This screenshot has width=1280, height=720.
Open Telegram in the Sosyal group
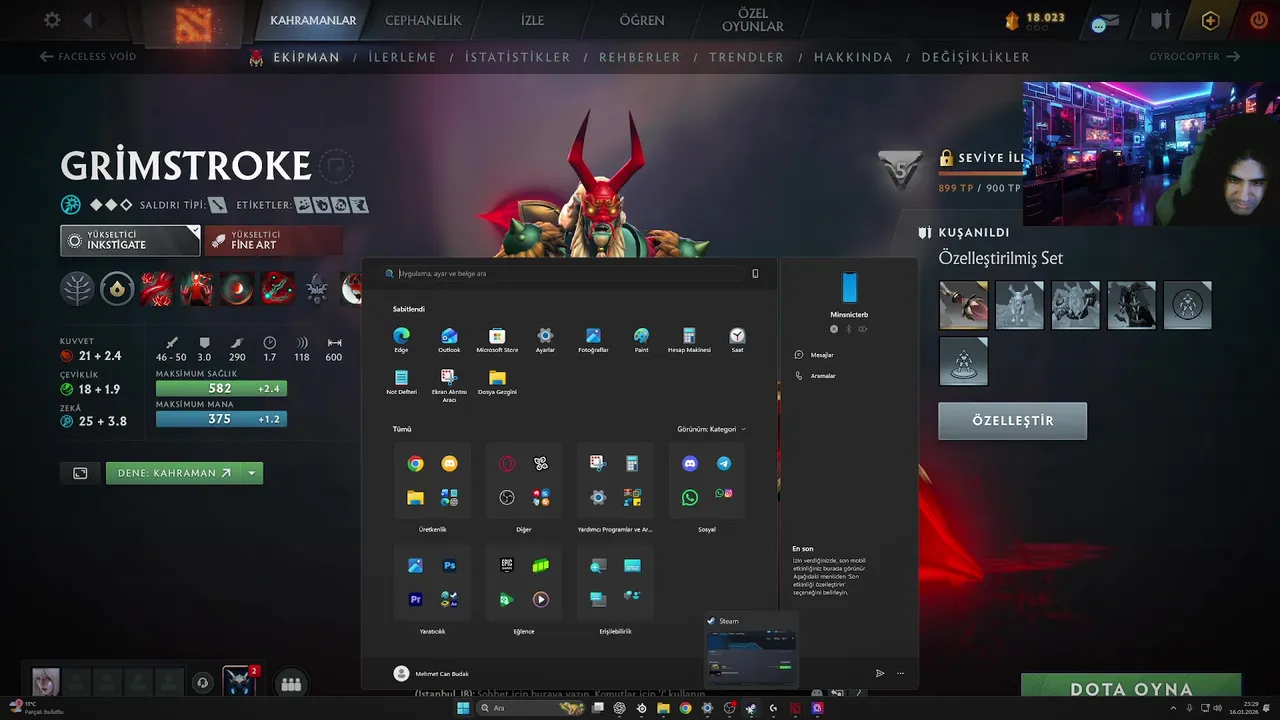tap(724, 464)
